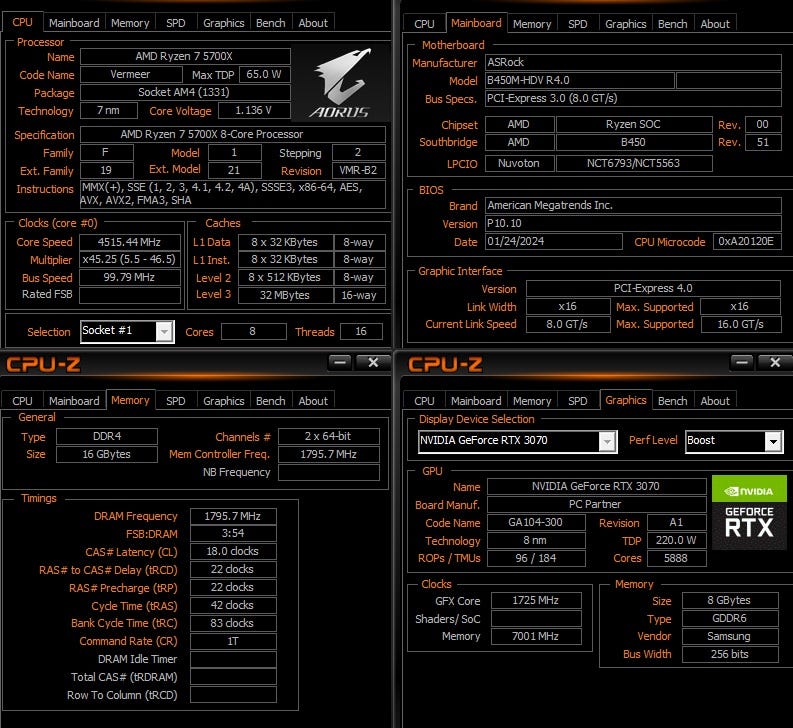793x728 pixels.
Task: Open Bench tab in bottom-left window
Action: (x=271, y=401)
